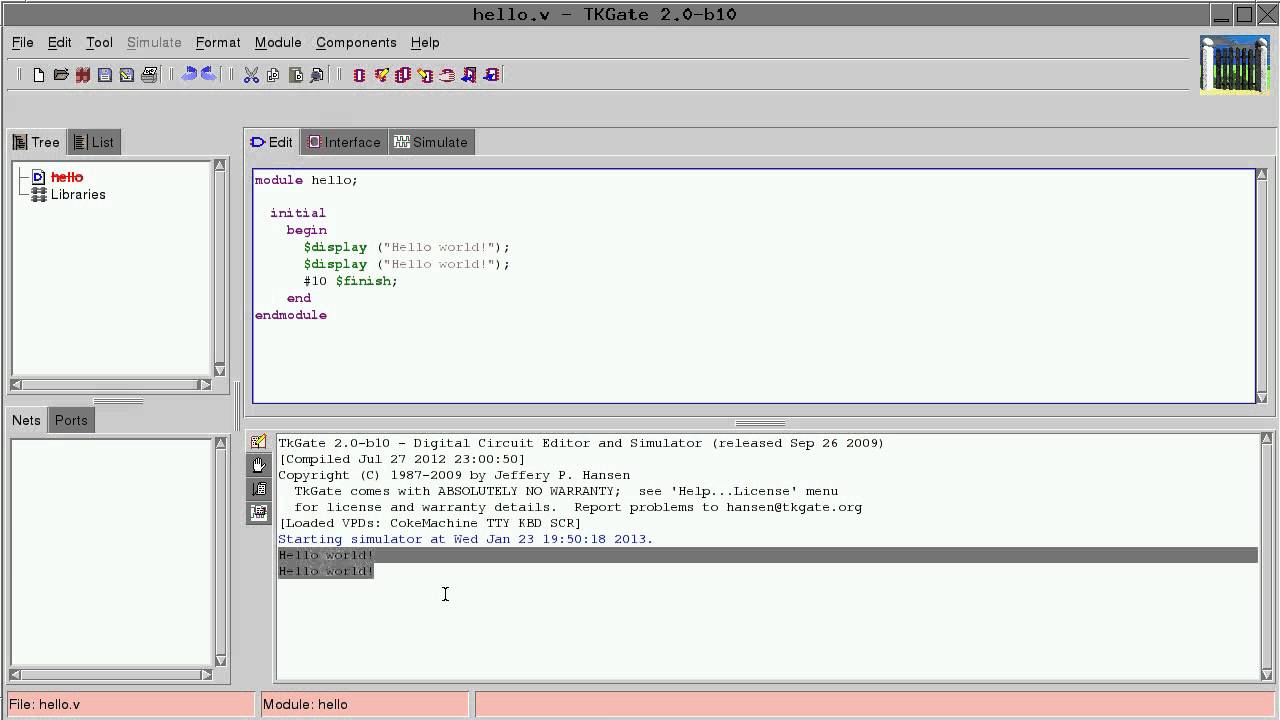Click the tree panel scroll-up arrow

point(220,165)
